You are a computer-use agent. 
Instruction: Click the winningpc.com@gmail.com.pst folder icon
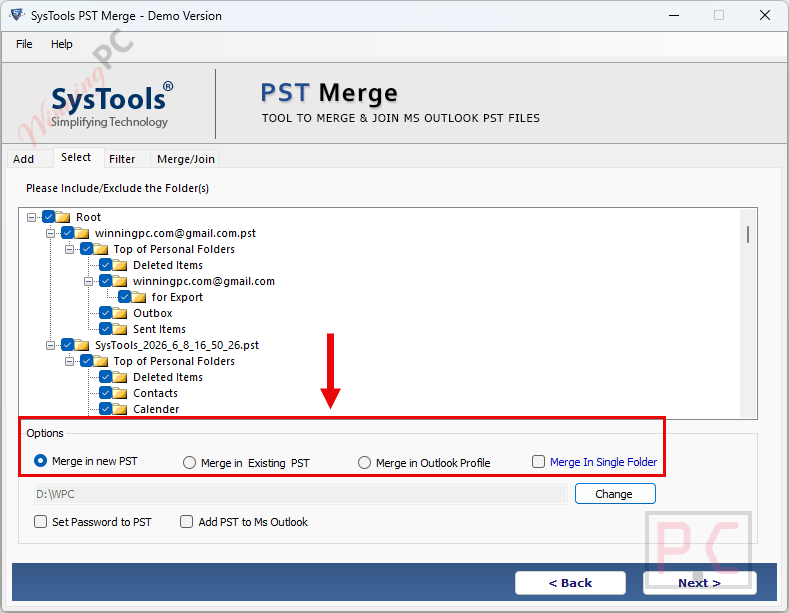(82, 234)
